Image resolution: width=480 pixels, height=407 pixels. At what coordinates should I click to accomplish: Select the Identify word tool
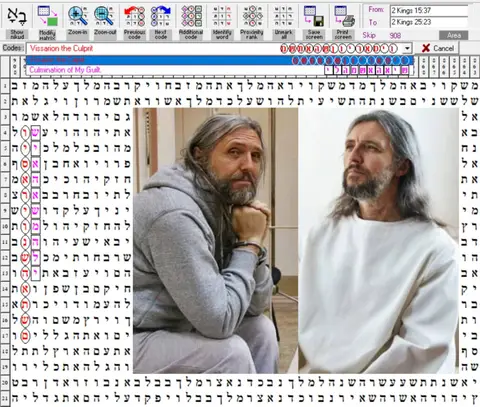pyautogui.click(x=222, y=16)
